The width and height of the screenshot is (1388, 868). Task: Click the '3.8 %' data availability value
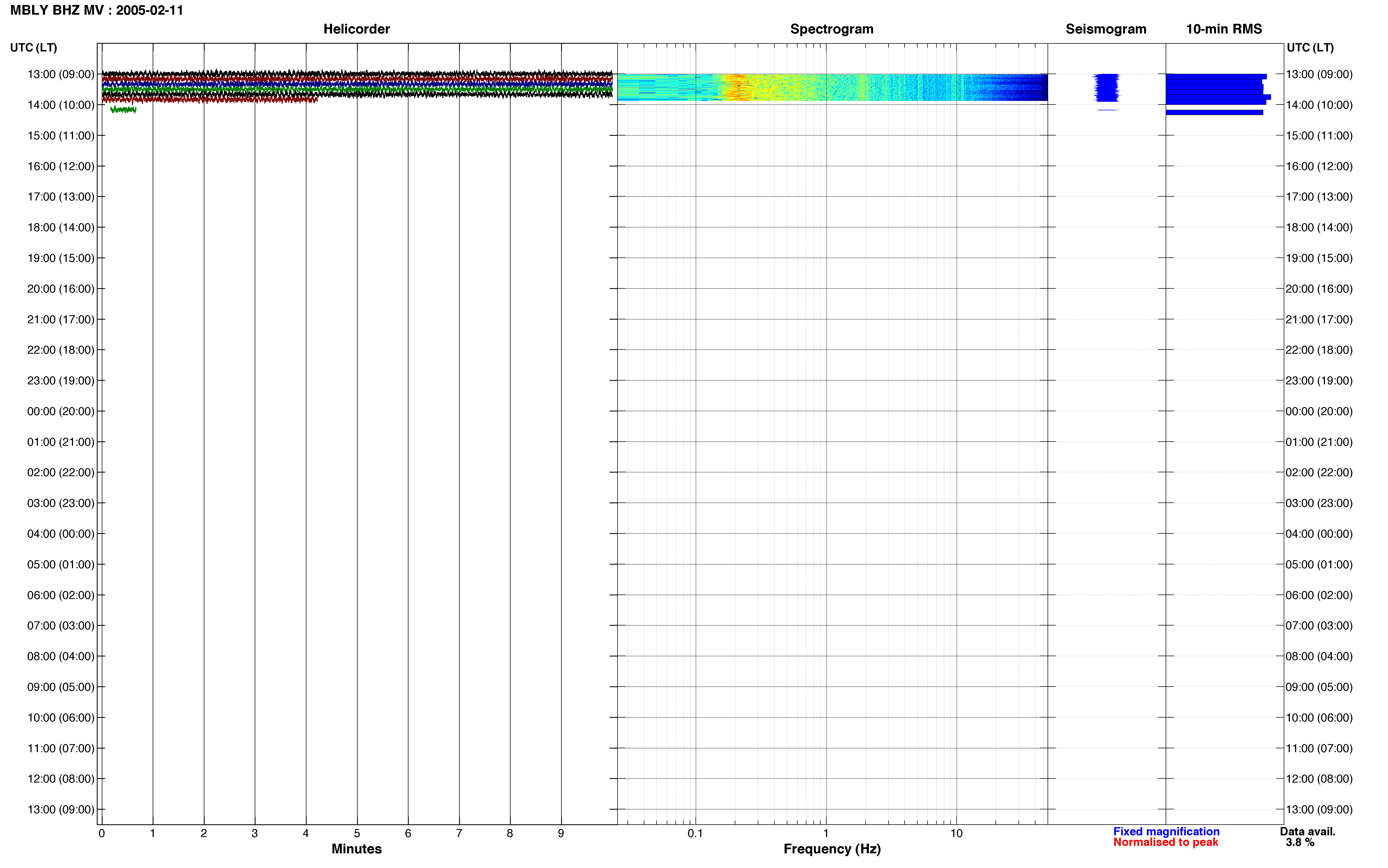tap(1300, 842)
